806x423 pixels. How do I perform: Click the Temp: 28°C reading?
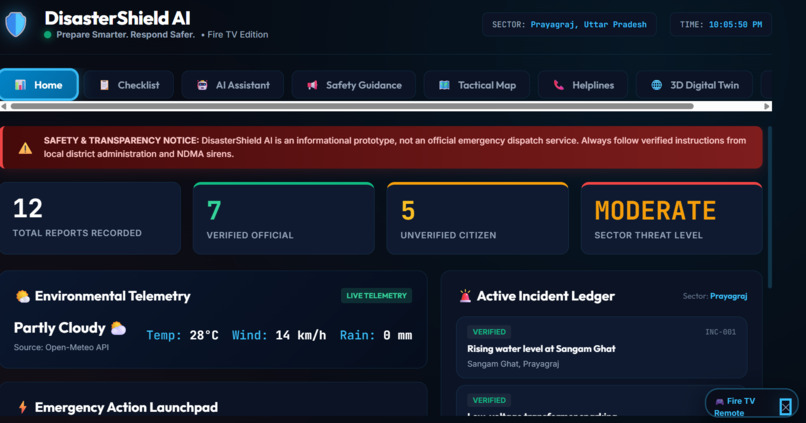182,336
